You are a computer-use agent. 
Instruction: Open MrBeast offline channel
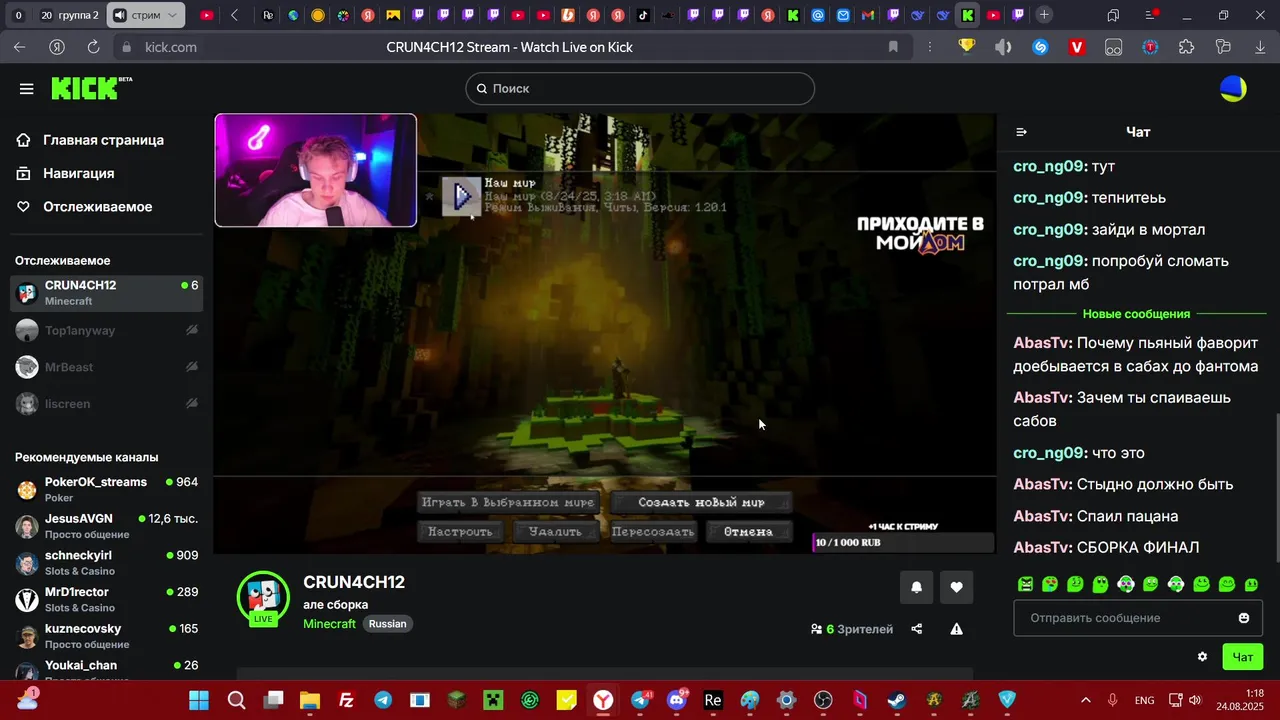(106, 367)
